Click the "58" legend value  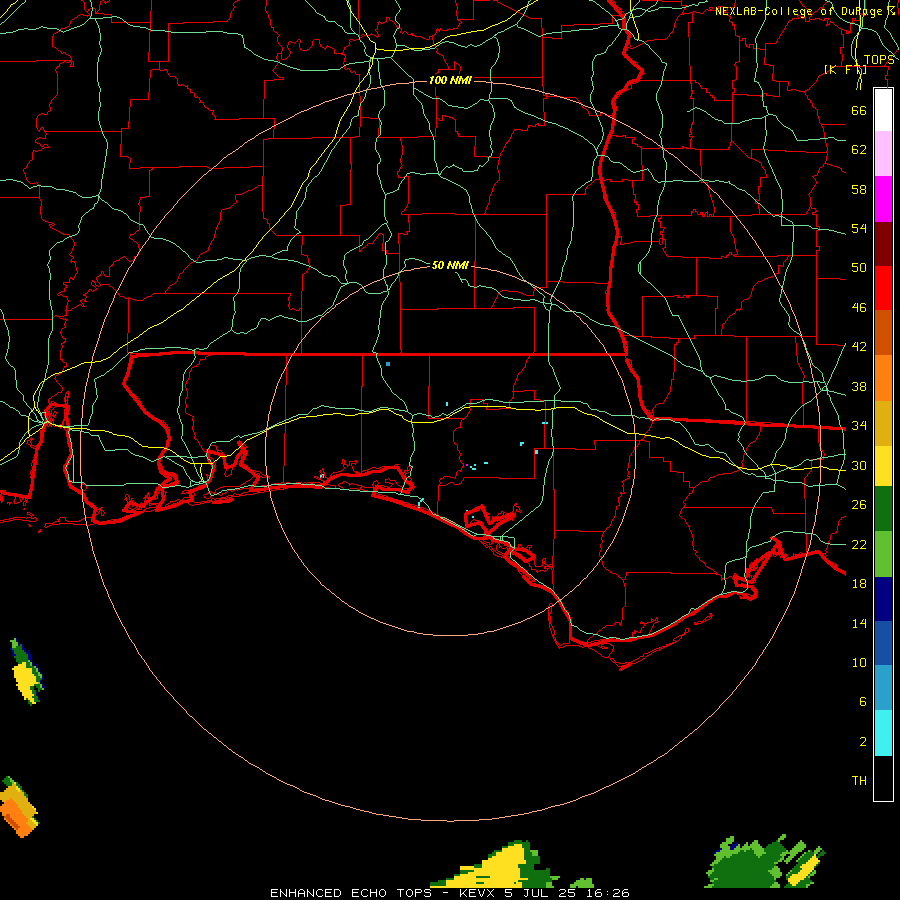859,189
